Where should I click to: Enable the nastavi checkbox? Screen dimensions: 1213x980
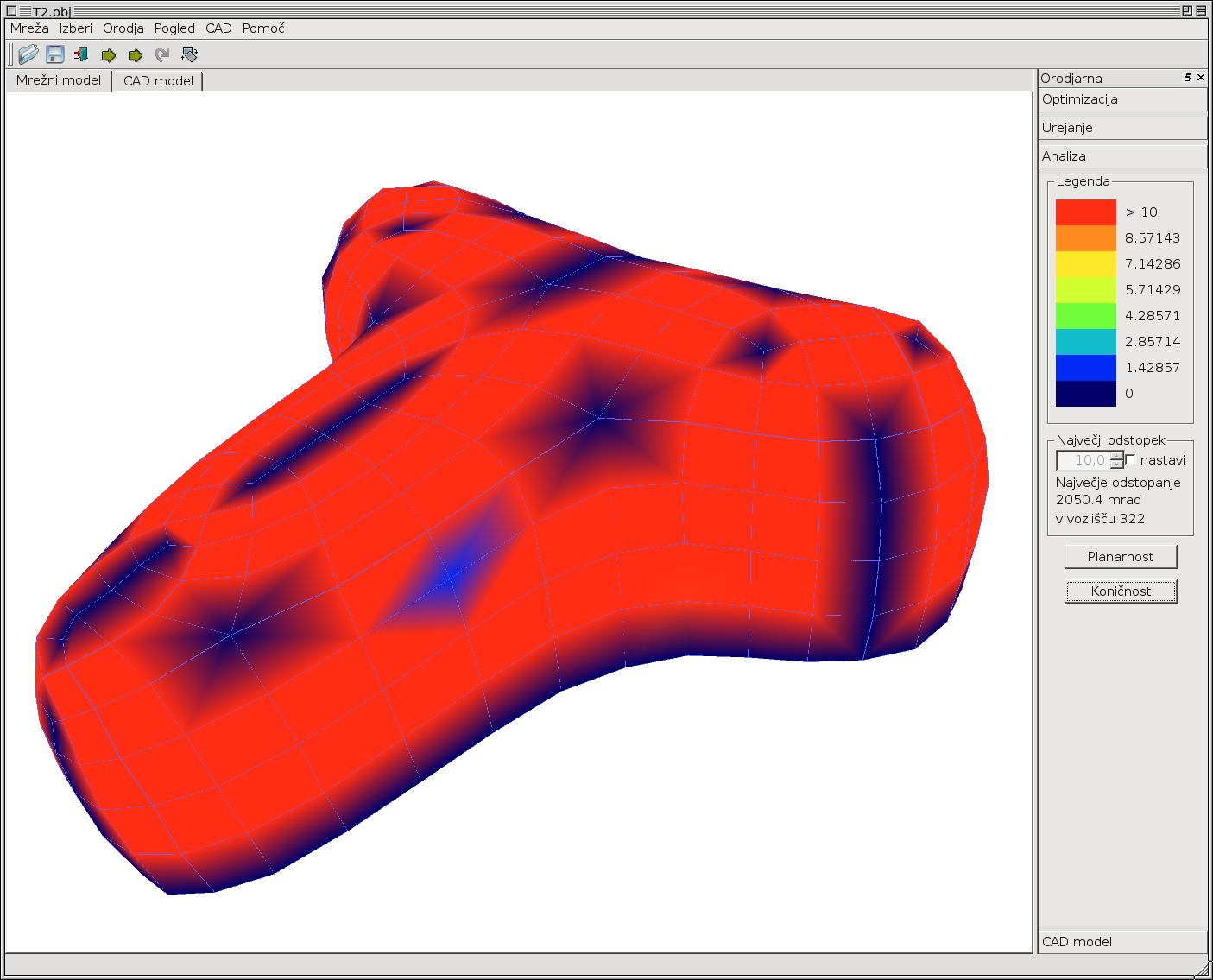tap(1131, 460)
